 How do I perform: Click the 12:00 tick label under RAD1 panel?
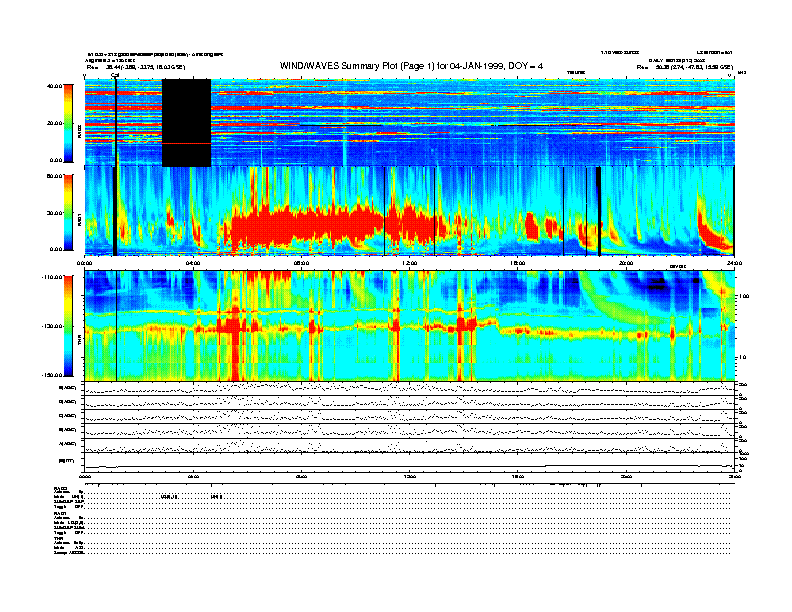(x=410, y=263)
